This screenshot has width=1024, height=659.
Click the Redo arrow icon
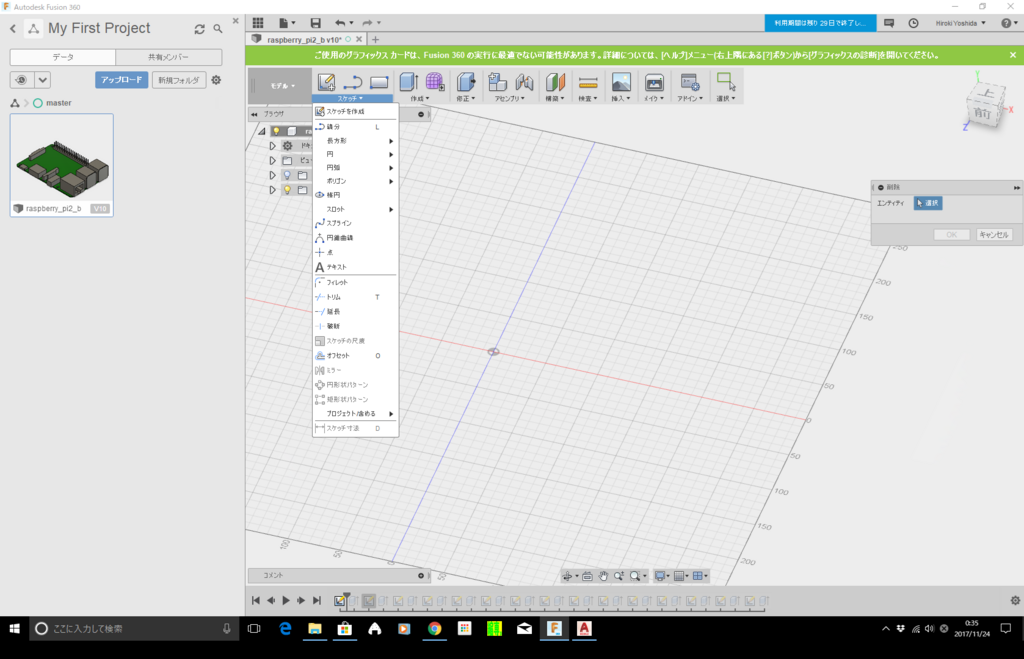click(x=368, y=23)
